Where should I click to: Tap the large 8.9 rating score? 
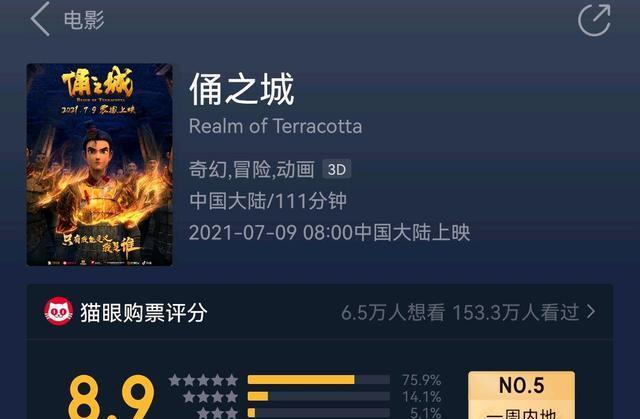click(112, 396)
